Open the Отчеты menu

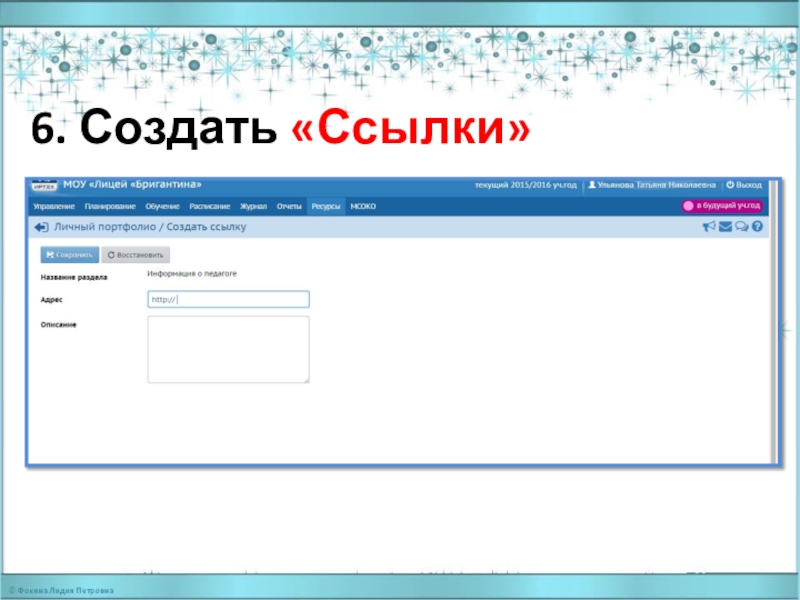click(x=289, y=207)
